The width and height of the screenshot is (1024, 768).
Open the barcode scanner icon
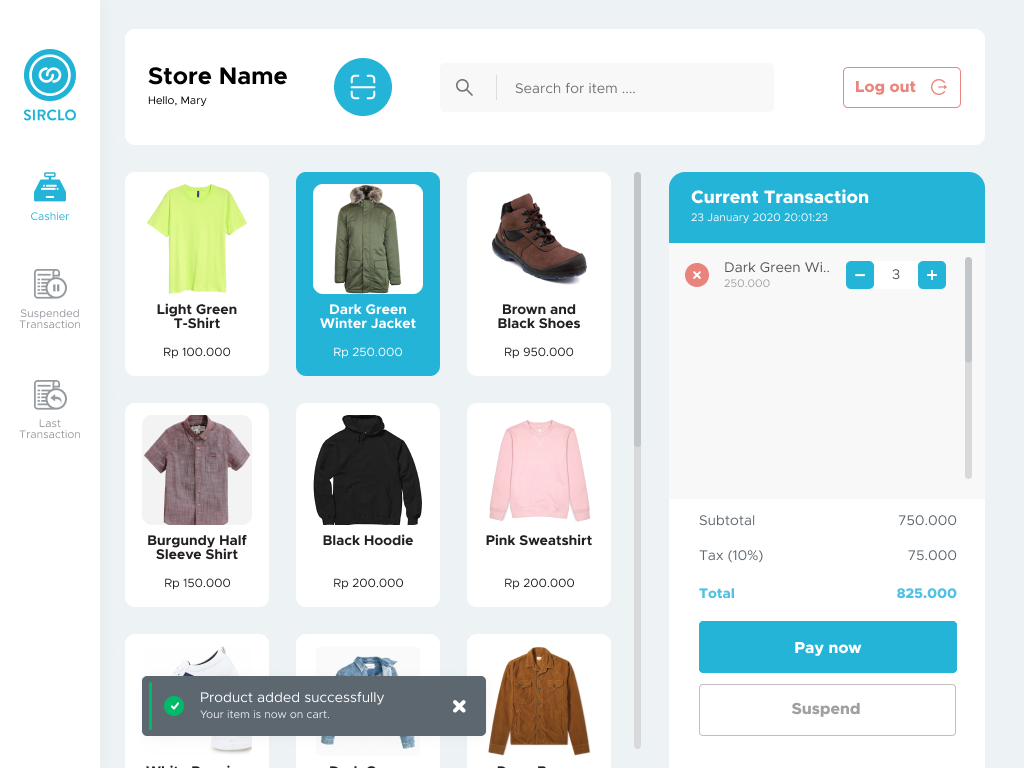tap(362, 87)
